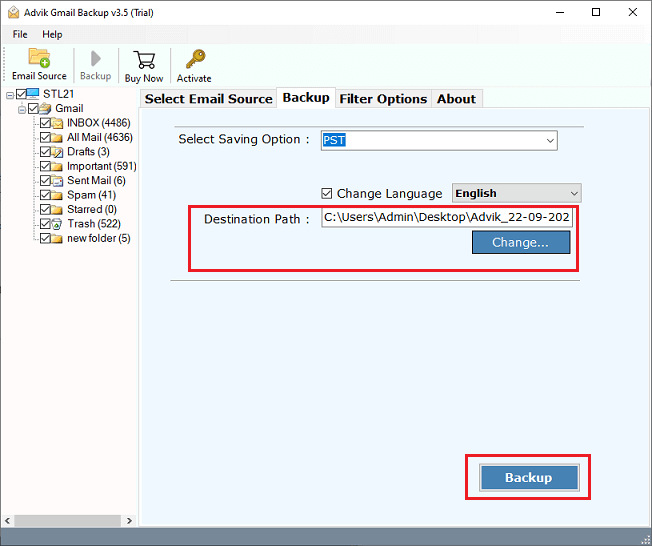The image size is (652, 546).
Task: Select the Drafts (3) folder label
Action: [x=89, y=152]
